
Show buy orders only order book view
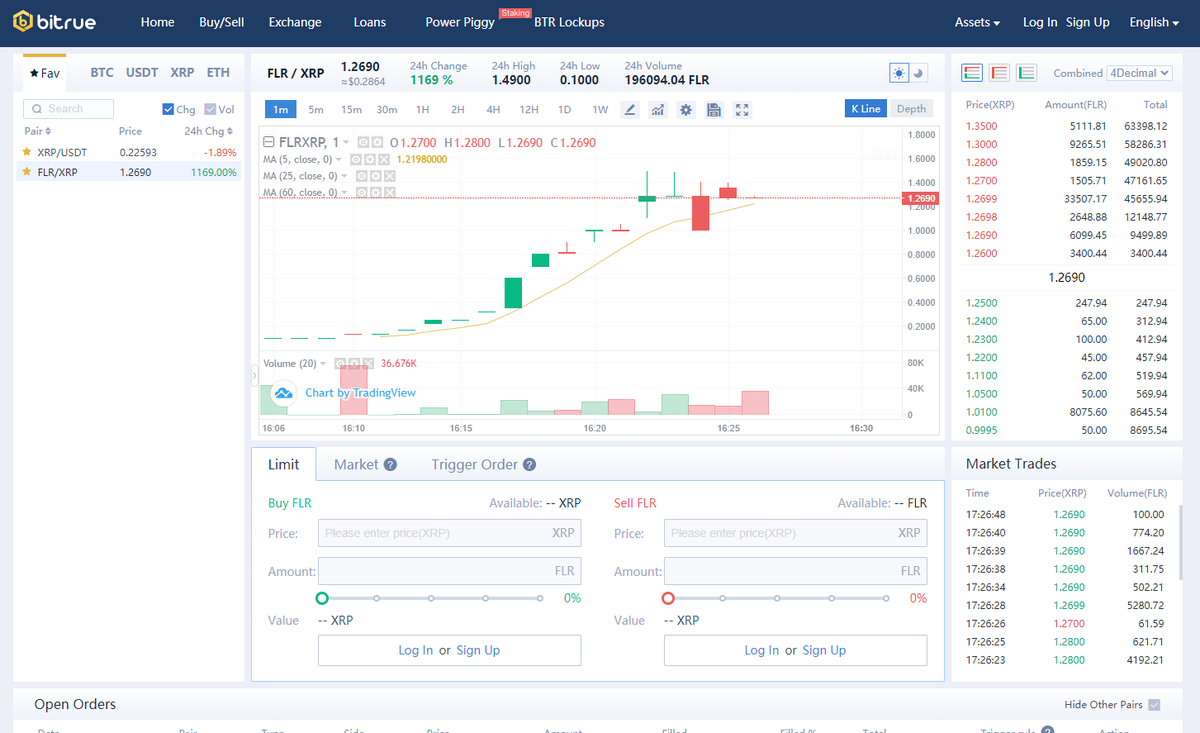1026,73
